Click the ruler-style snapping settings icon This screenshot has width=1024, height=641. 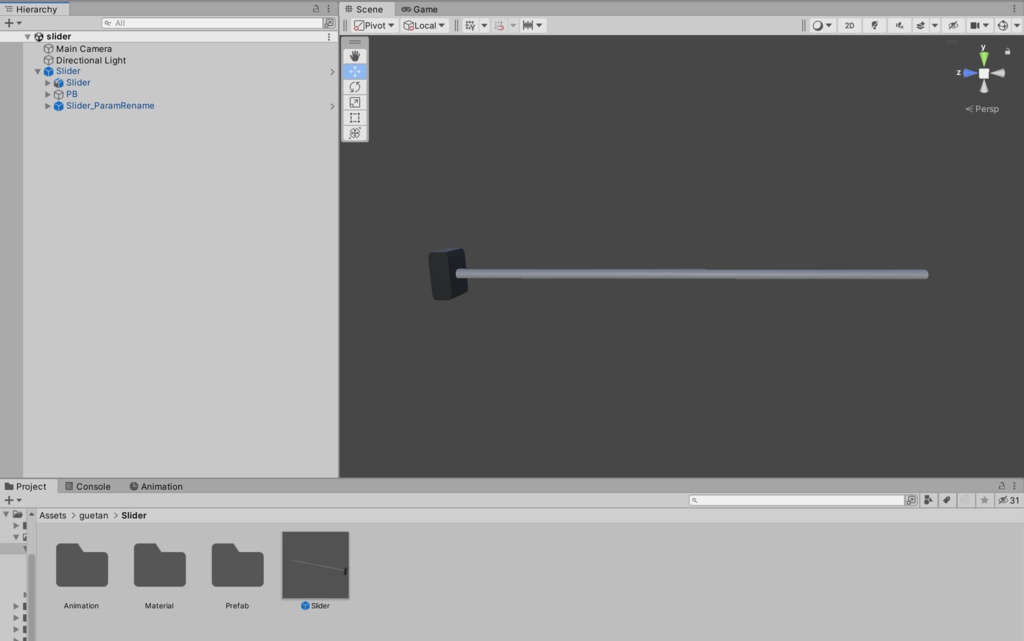tap(528, 25)
